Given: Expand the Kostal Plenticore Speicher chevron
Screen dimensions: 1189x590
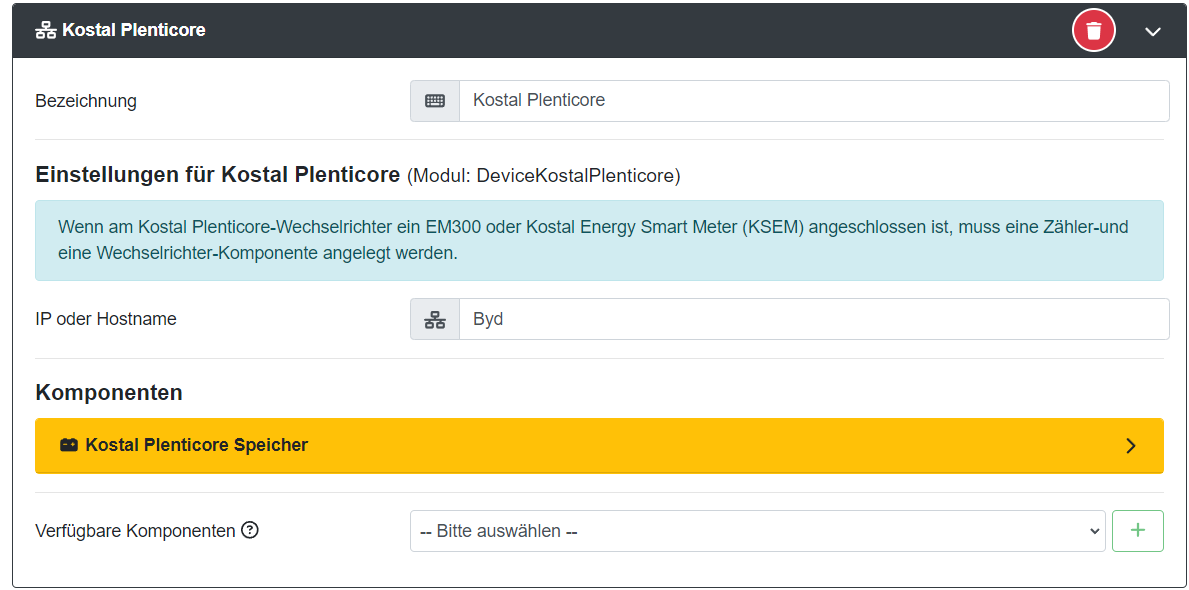Looking at the screenshot, I should [x=1131, y=446].
